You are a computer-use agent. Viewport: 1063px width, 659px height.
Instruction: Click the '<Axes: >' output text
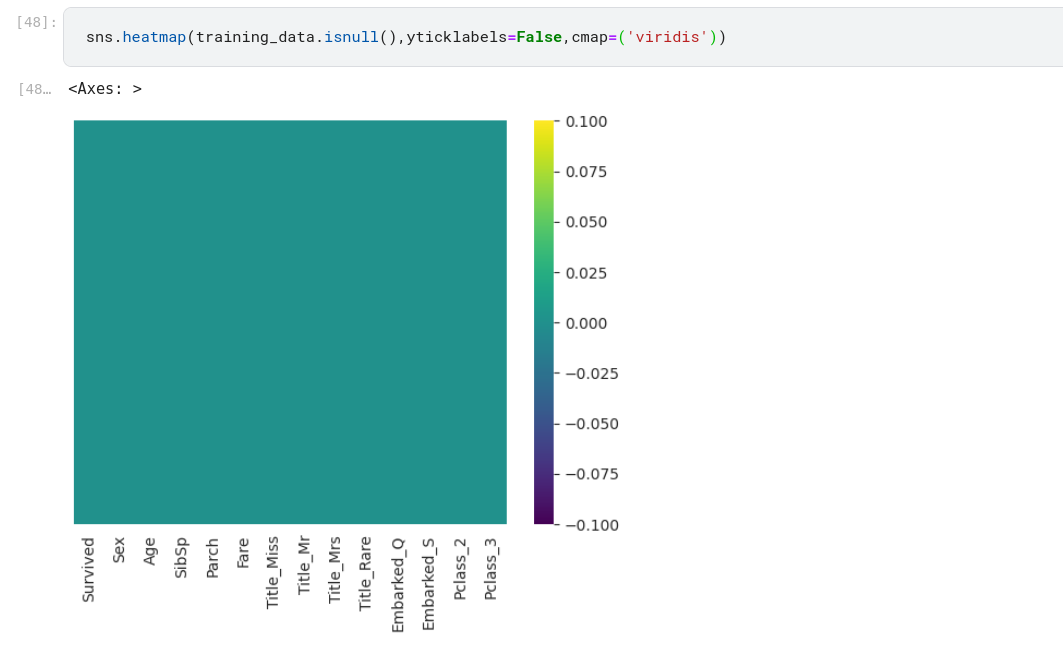tap(105, 89)
